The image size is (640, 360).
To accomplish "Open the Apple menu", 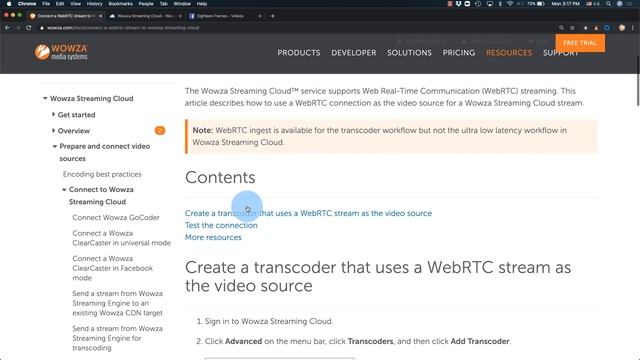I will 9,4.
